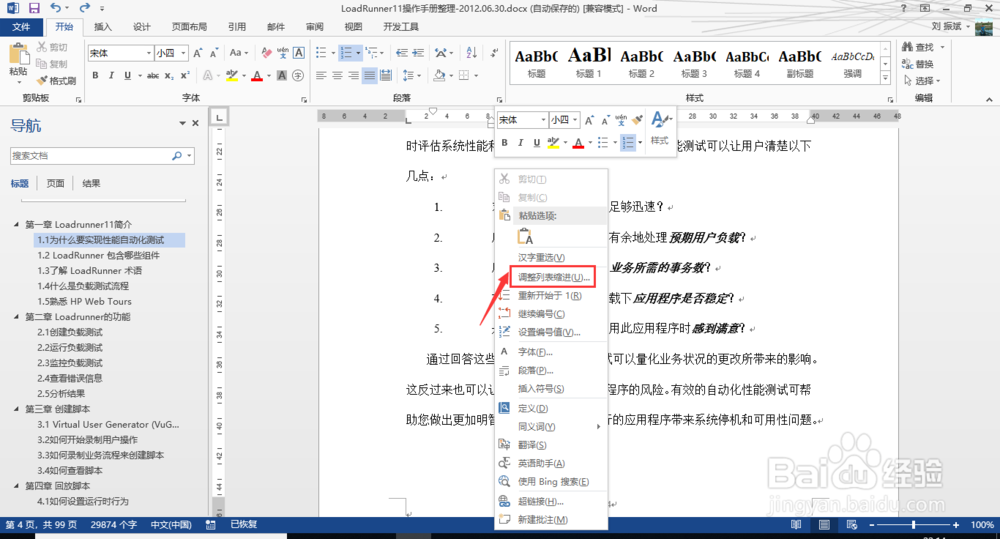Open the Change Case (Aa) dropdown
The width and height of the screenshot is (1000, 539).
[x=239, y=53]
